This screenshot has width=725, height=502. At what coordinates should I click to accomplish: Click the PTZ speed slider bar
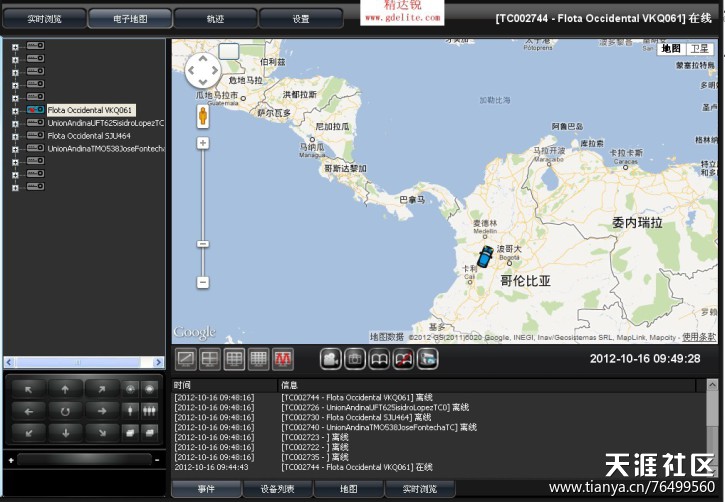tap(85, 459)
